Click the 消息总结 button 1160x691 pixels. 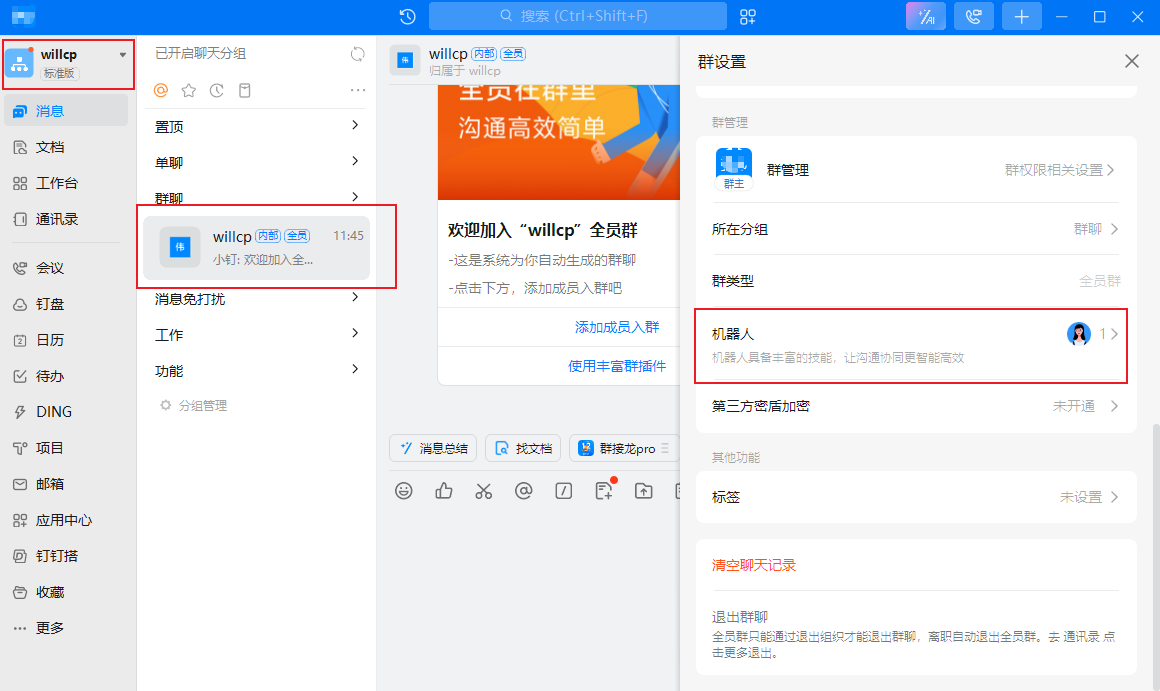434,448
